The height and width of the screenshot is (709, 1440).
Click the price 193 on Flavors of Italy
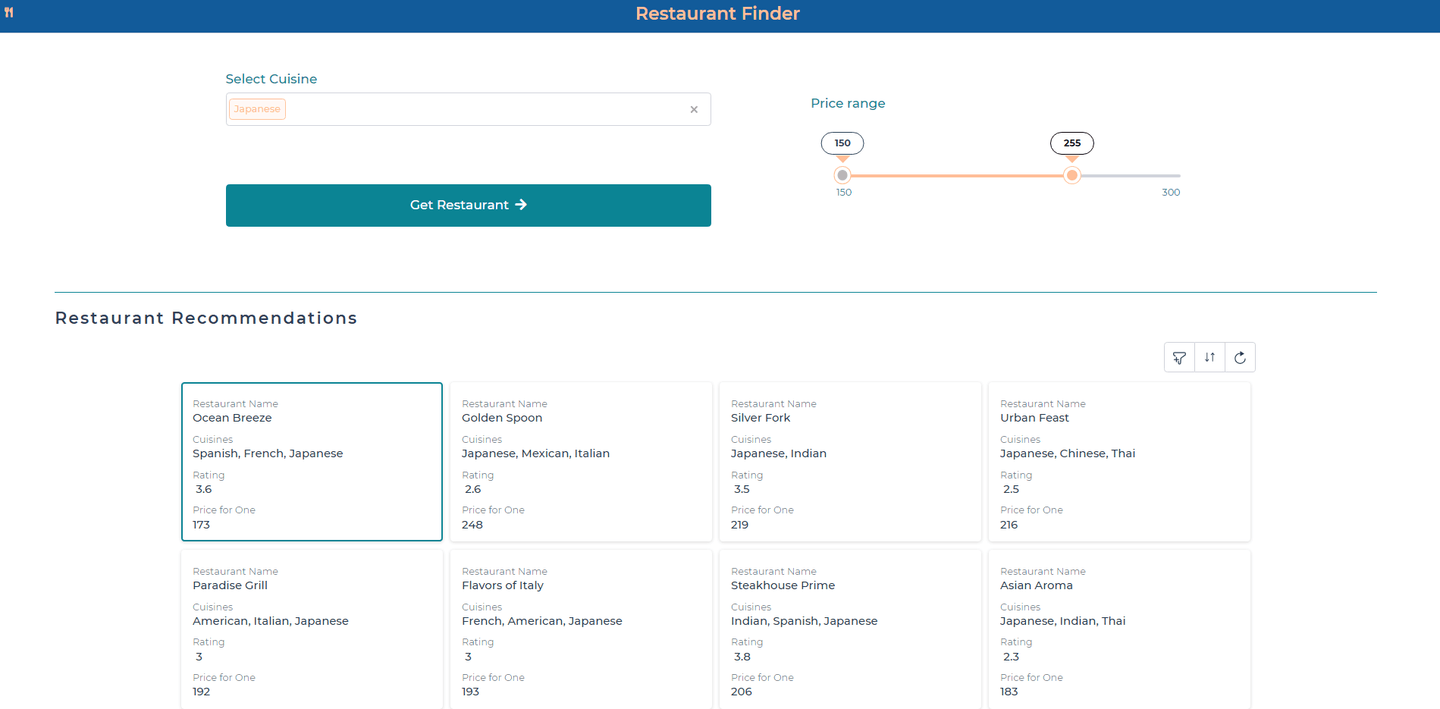click(471, 692)
